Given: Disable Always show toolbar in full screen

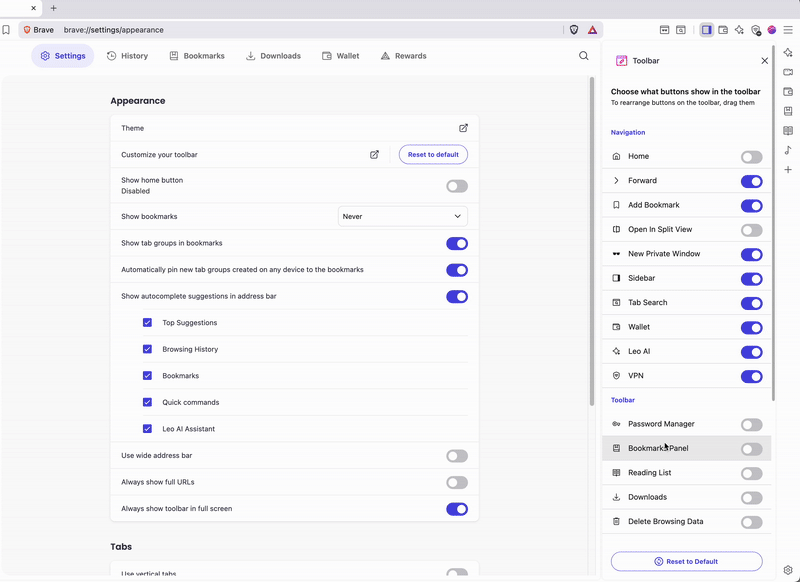Looking at the screenshot, I should 457,509.
